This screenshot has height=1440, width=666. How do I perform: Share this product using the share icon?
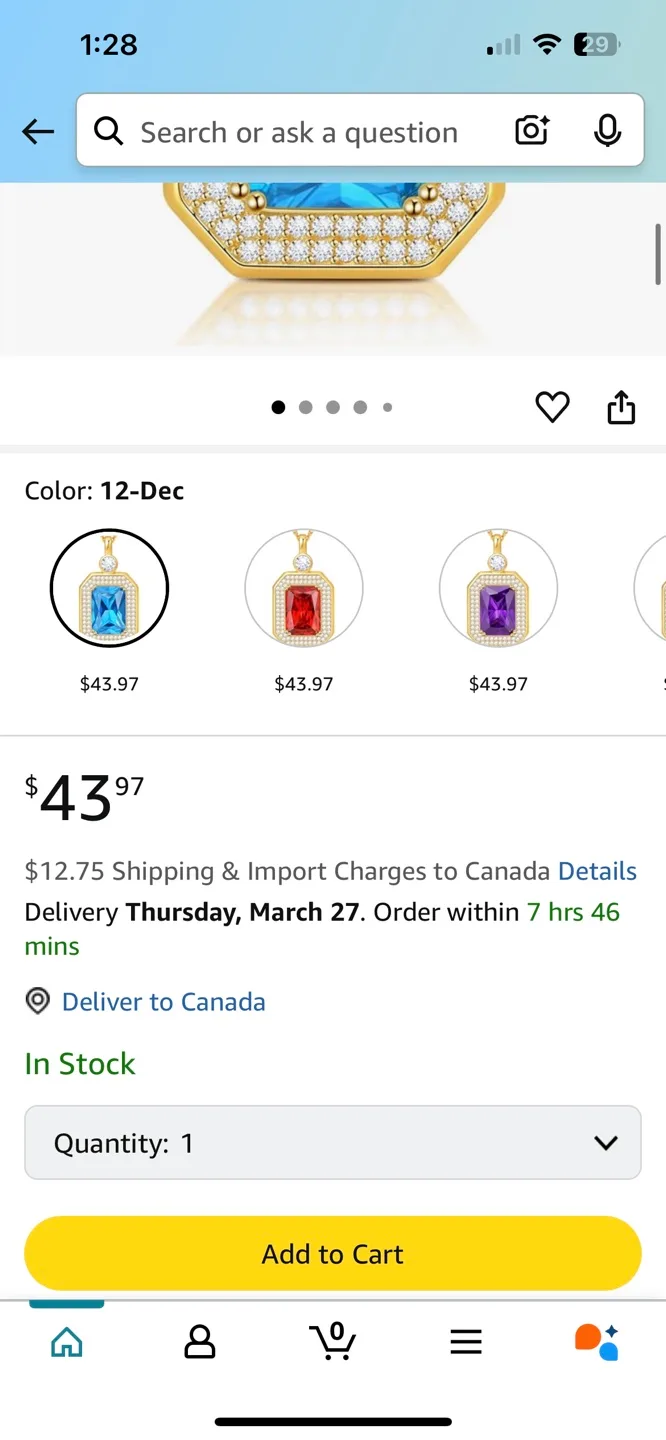tap(621, 406)
